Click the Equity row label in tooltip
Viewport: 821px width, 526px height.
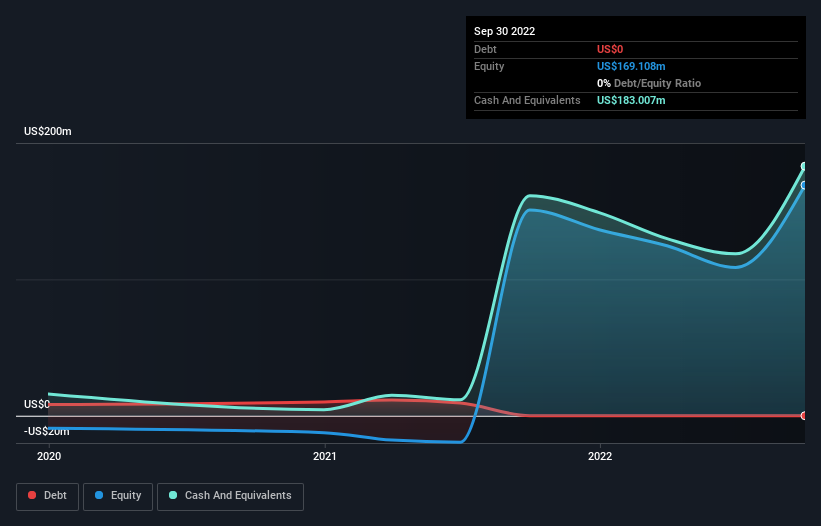coord(489,66)
